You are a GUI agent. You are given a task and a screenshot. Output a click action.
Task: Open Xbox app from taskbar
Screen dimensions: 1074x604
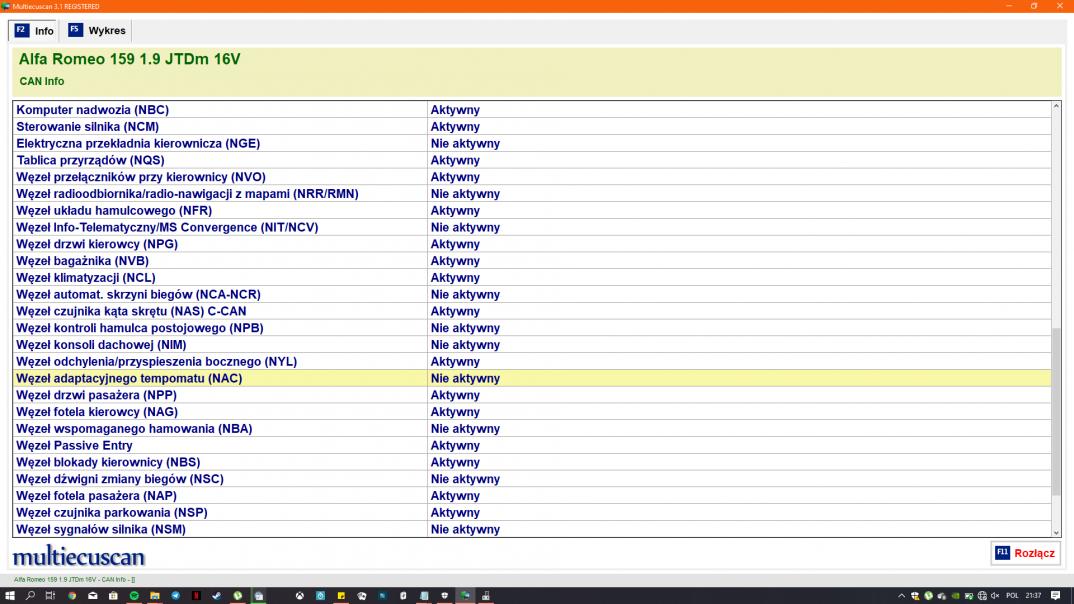(300, 596)
